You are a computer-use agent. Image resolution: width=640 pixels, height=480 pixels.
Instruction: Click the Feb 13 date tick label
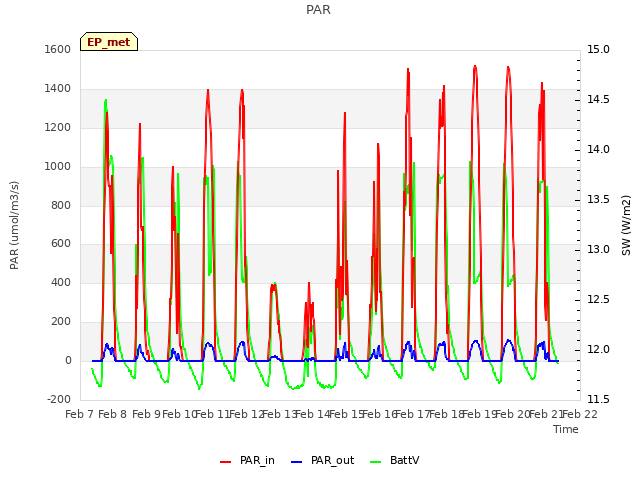pos(279,415)
